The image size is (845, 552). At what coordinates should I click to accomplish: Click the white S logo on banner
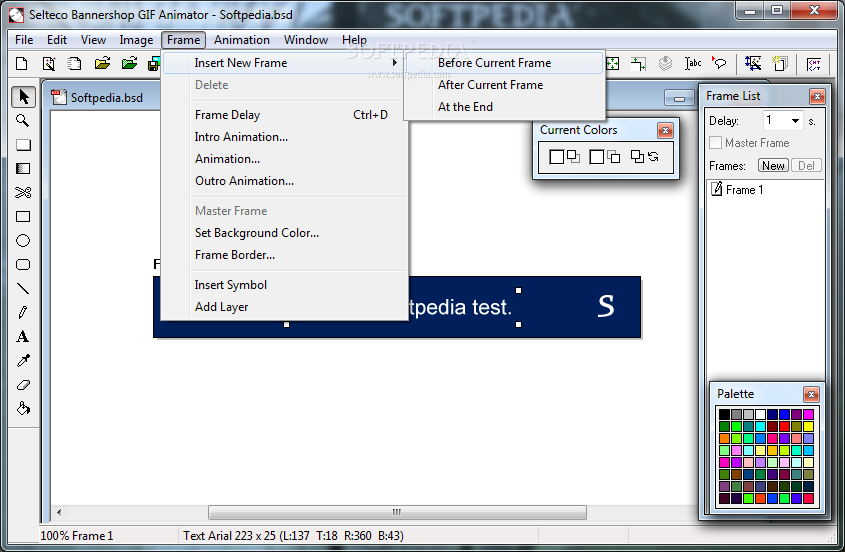tap(606, 306)
